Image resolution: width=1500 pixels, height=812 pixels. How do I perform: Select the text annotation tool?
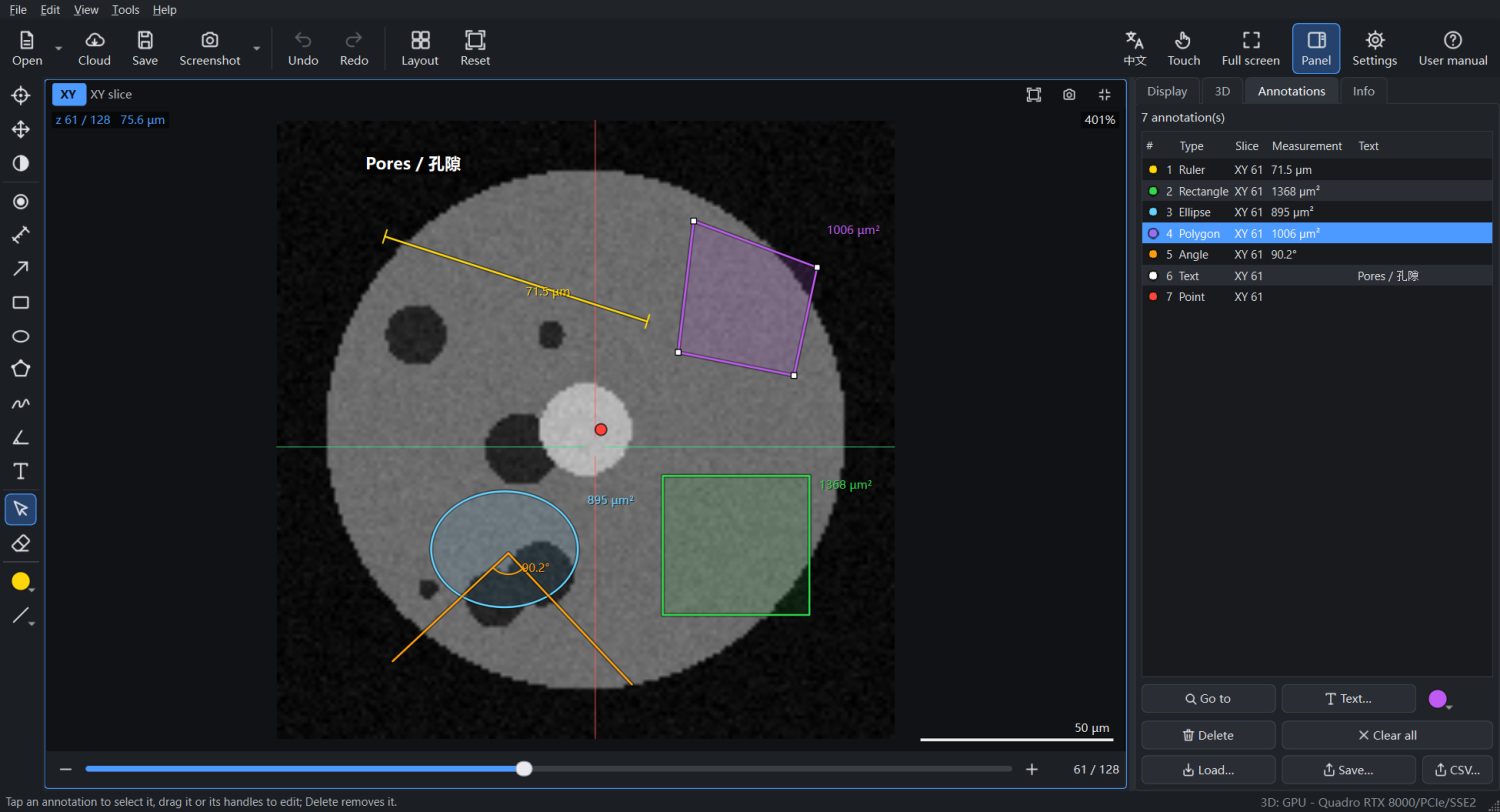pyautogui.click(x=20, y=470)
